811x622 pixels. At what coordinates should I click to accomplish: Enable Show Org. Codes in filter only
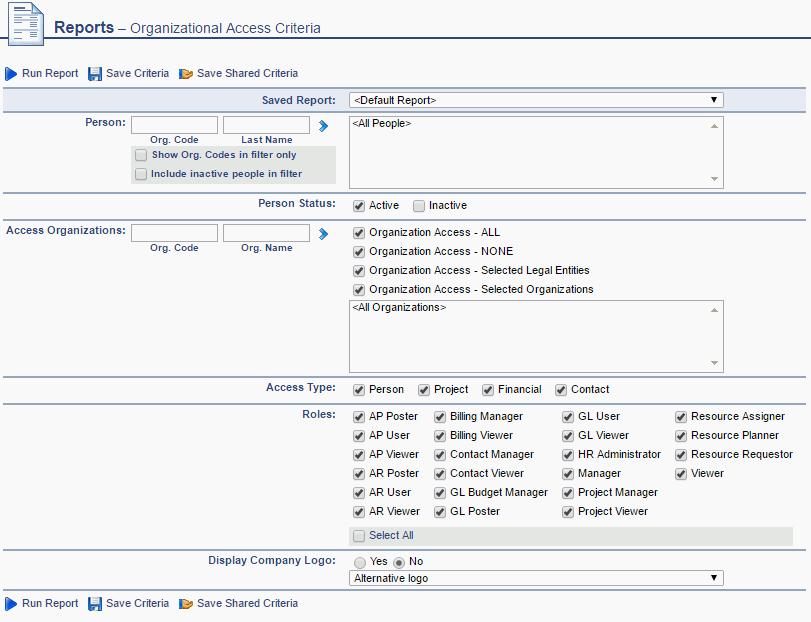141,155
